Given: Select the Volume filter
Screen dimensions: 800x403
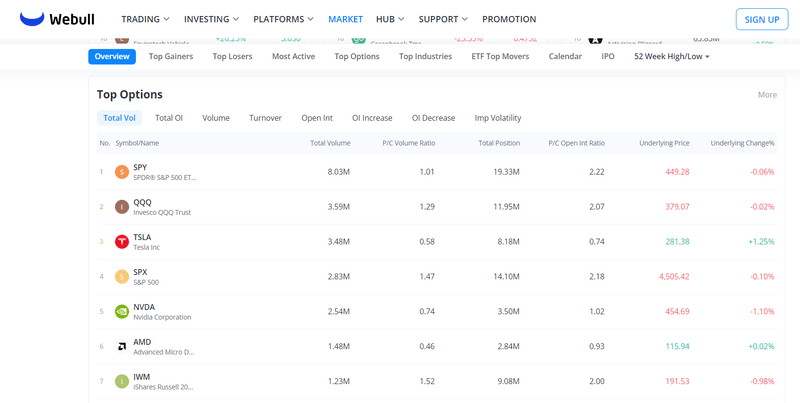Looking at the screenshot, I should pyautogui.click(x=216, y=118).
